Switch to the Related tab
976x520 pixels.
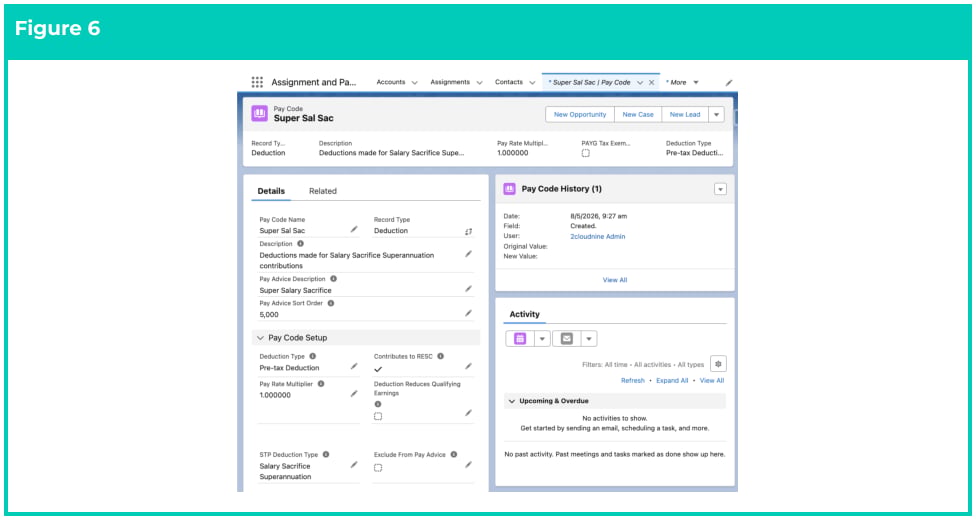coord(322,191)
